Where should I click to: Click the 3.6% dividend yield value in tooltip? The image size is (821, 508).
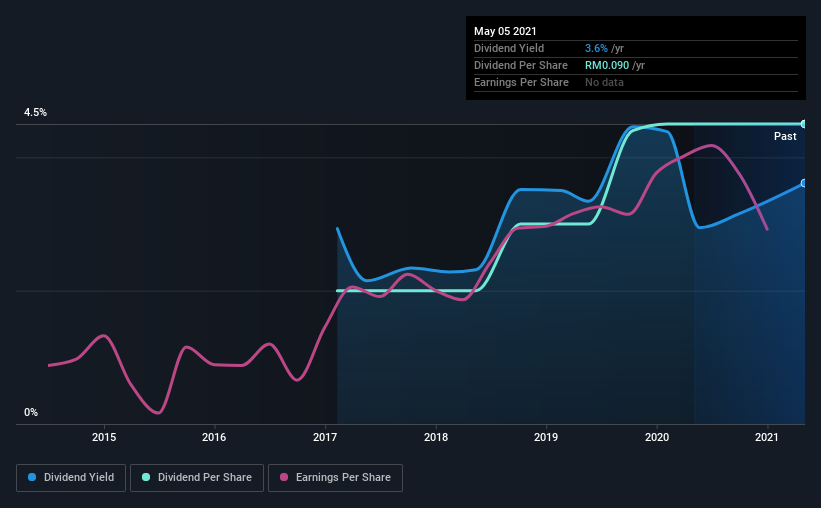point(596,48)
